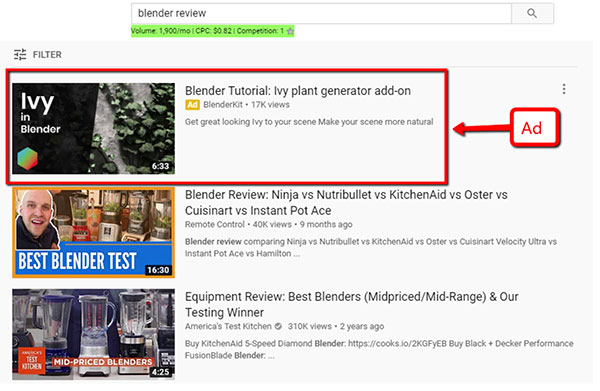
Task: Click the 'Buy KitchenAid 5-Speed Diamond Blender' description
Action: click(x=379, y=349)
